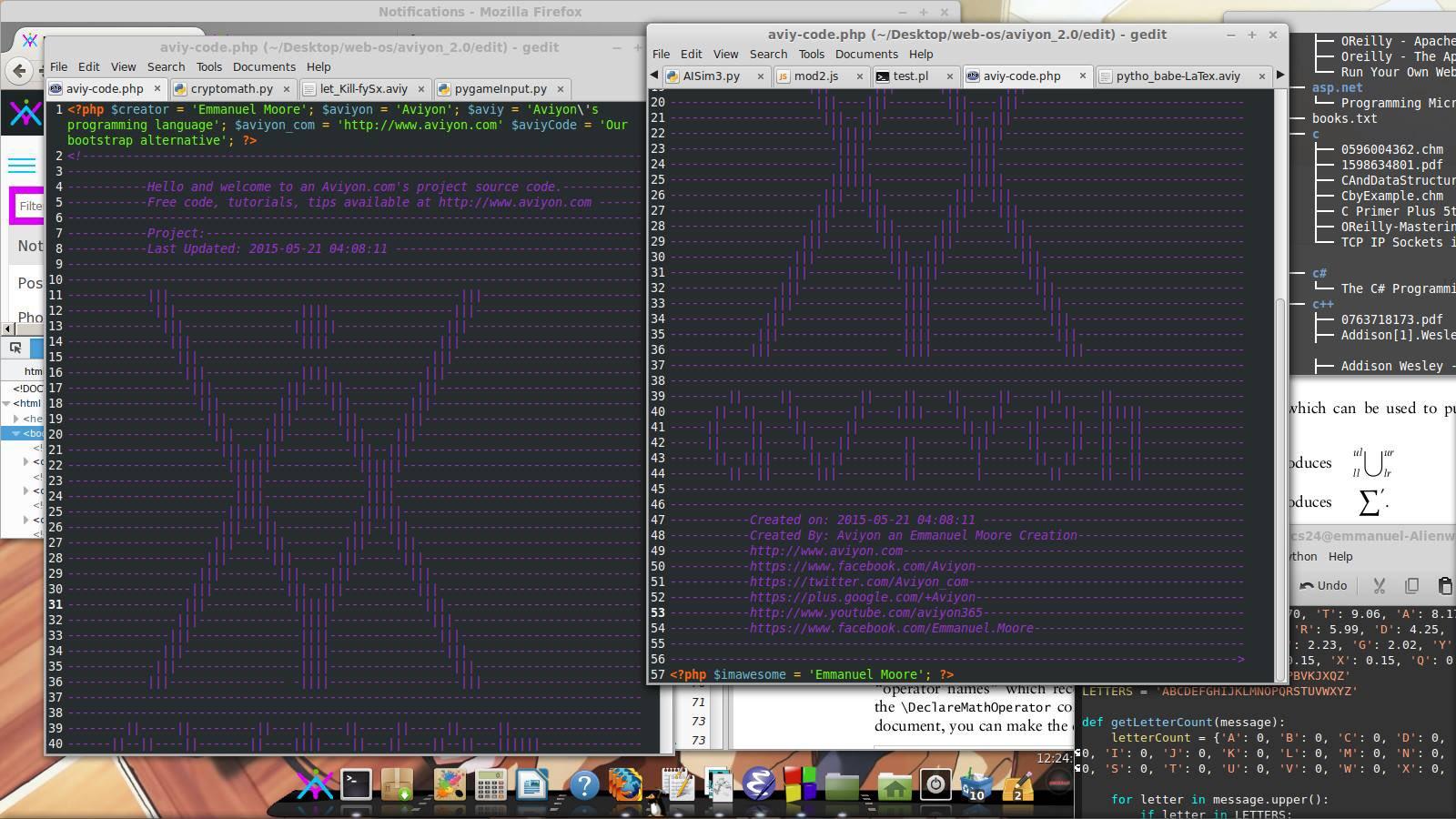Viewport: 1456px width, 819px height.
Task: Click the power button icon in dock
Action: tap(935, 784)
